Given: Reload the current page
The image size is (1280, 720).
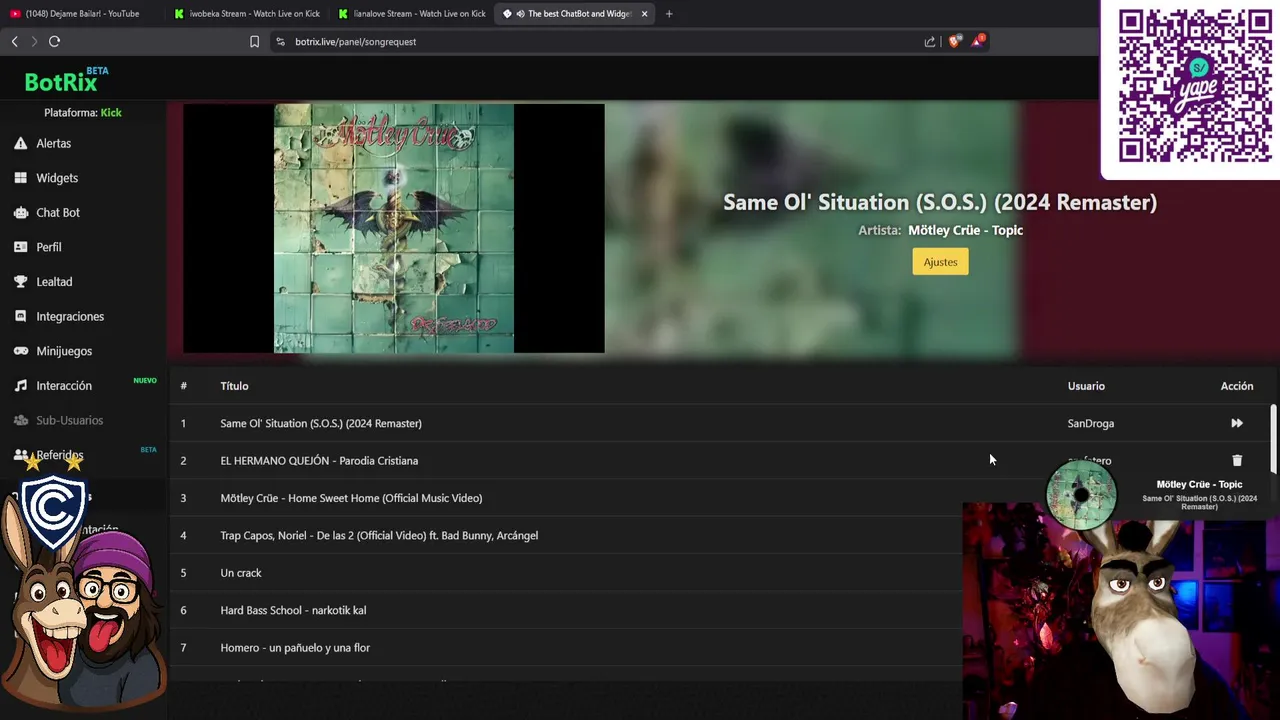Looking at the screenshot, I should [x=54, y=41].
